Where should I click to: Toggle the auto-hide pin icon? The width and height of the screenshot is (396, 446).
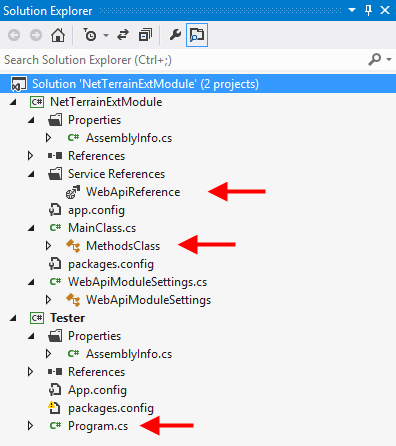[x=368, y=10]
